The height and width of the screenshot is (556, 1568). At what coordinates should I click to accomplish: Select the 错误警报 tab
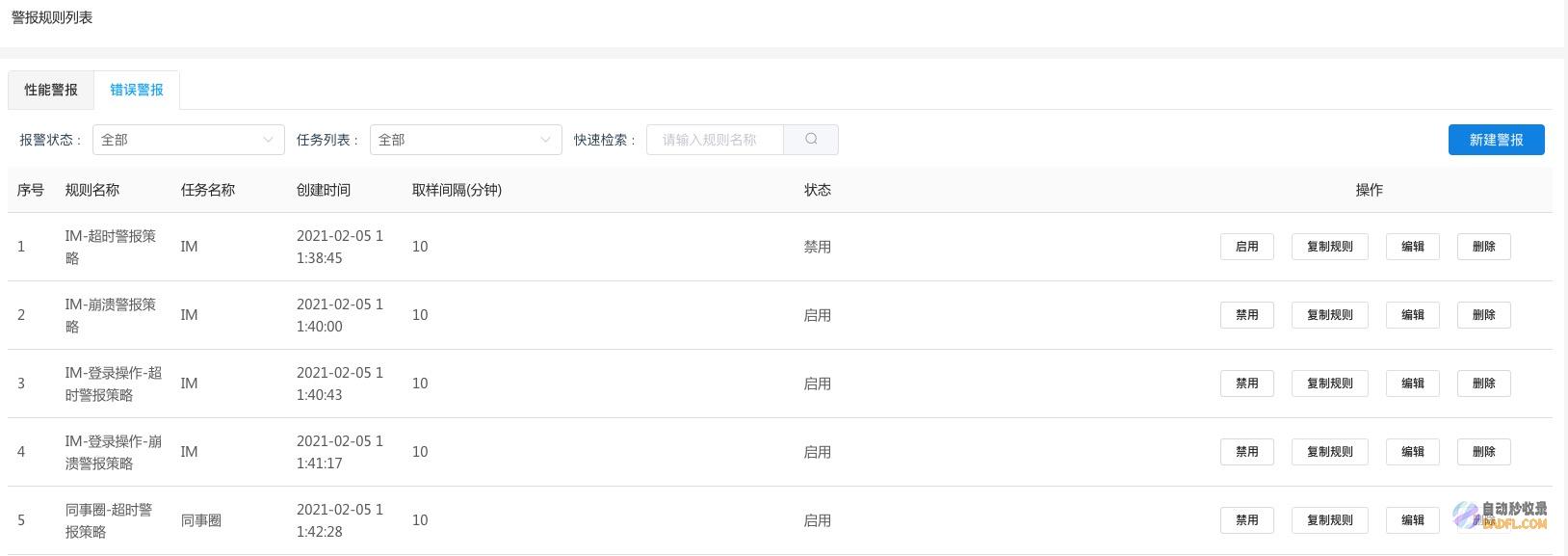(x=137, y=90)
